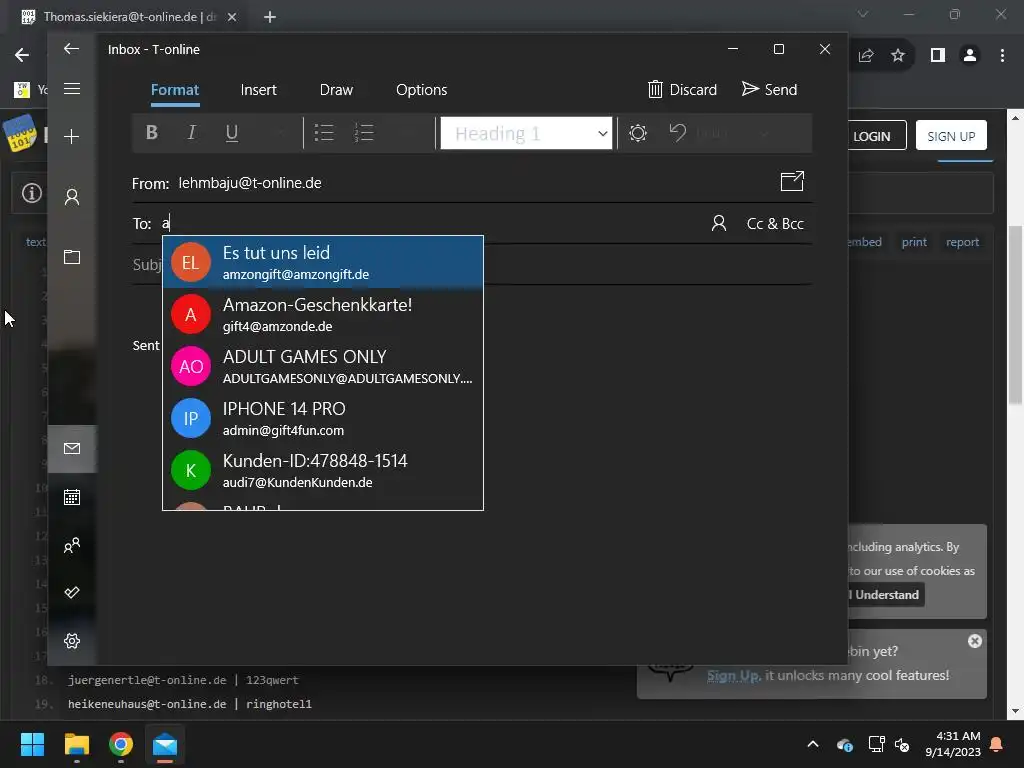Toggle the browser side panel icon
Viewport: 1024px width, 768px height.
pyautogui.click(x=938, y=56)
